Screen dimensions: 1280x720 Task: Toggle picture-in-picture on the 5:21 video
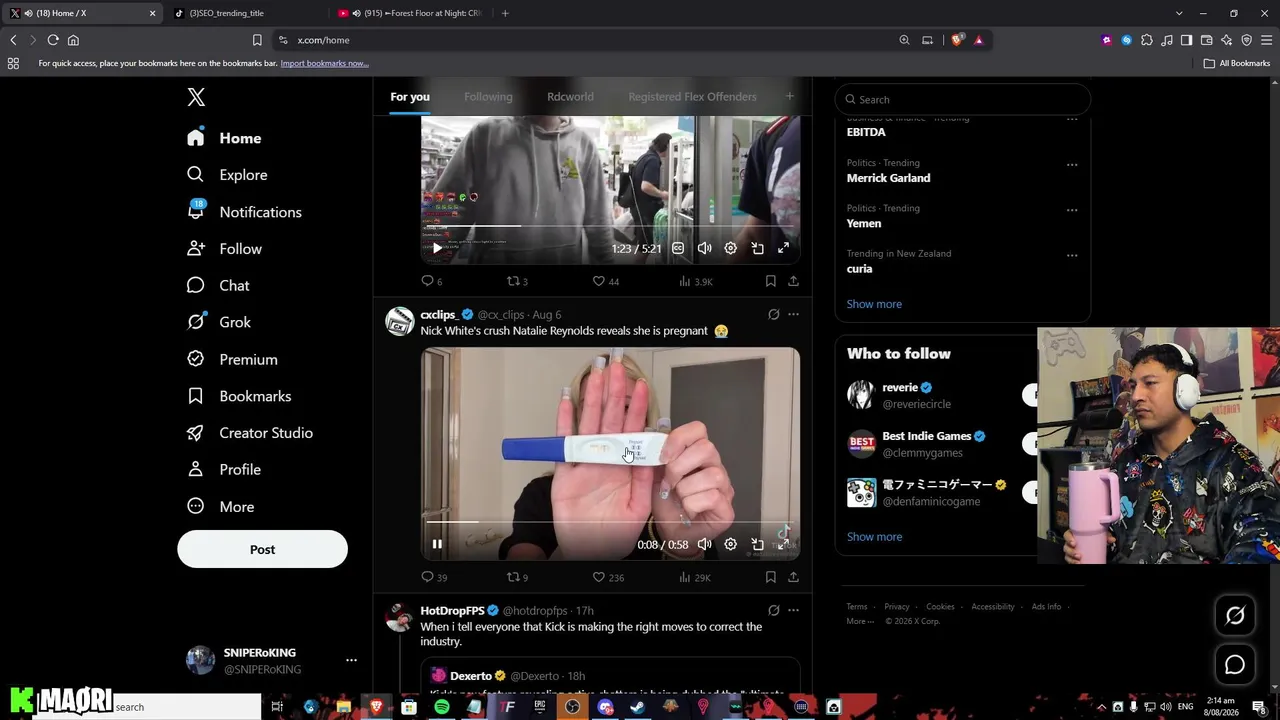(757, 248)
